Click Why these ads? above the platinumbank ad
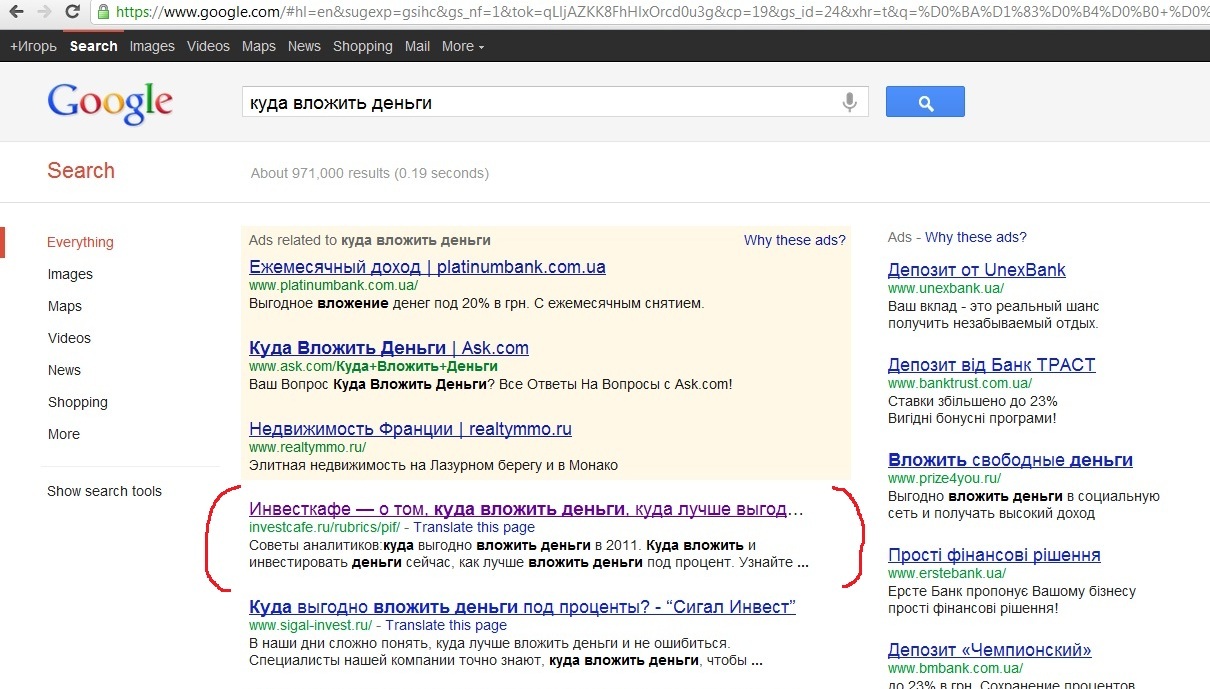 coord(794,240)
